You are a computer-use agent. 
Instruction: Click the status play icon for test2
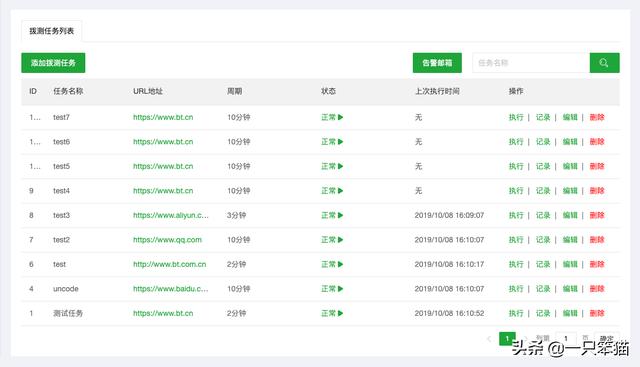(x=340, y=240)
